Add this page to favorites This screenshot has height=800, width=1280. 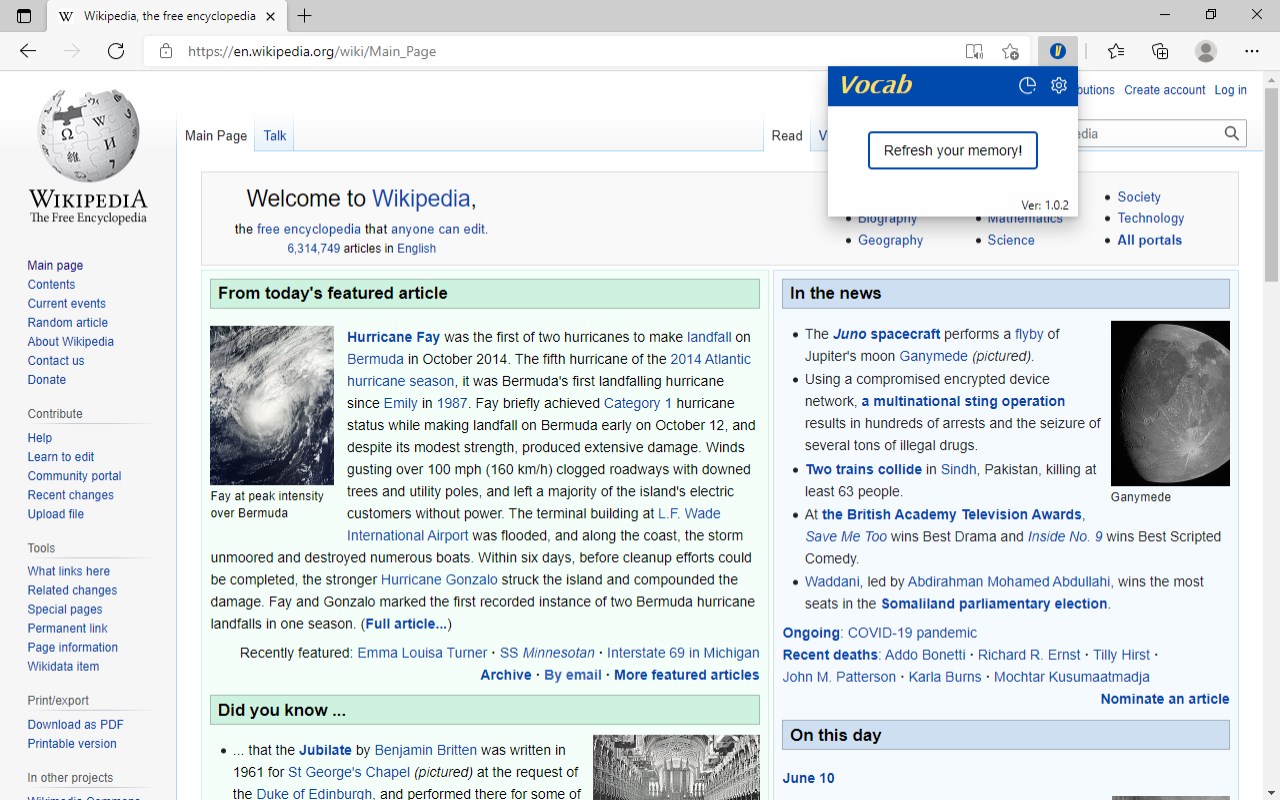point(1011,51)
